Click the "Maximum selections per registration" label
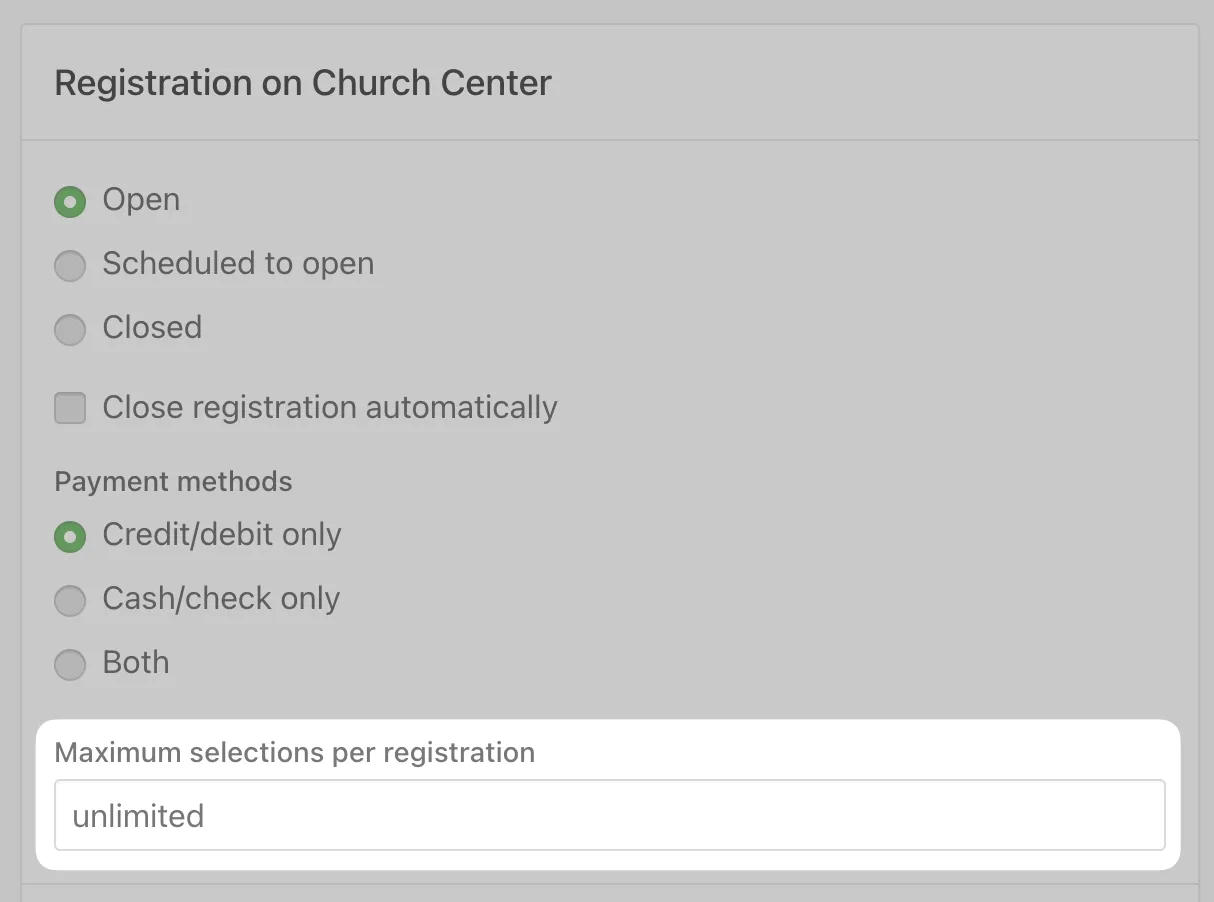The width and height of the screenshot is (1214, 902). (295, 753)
